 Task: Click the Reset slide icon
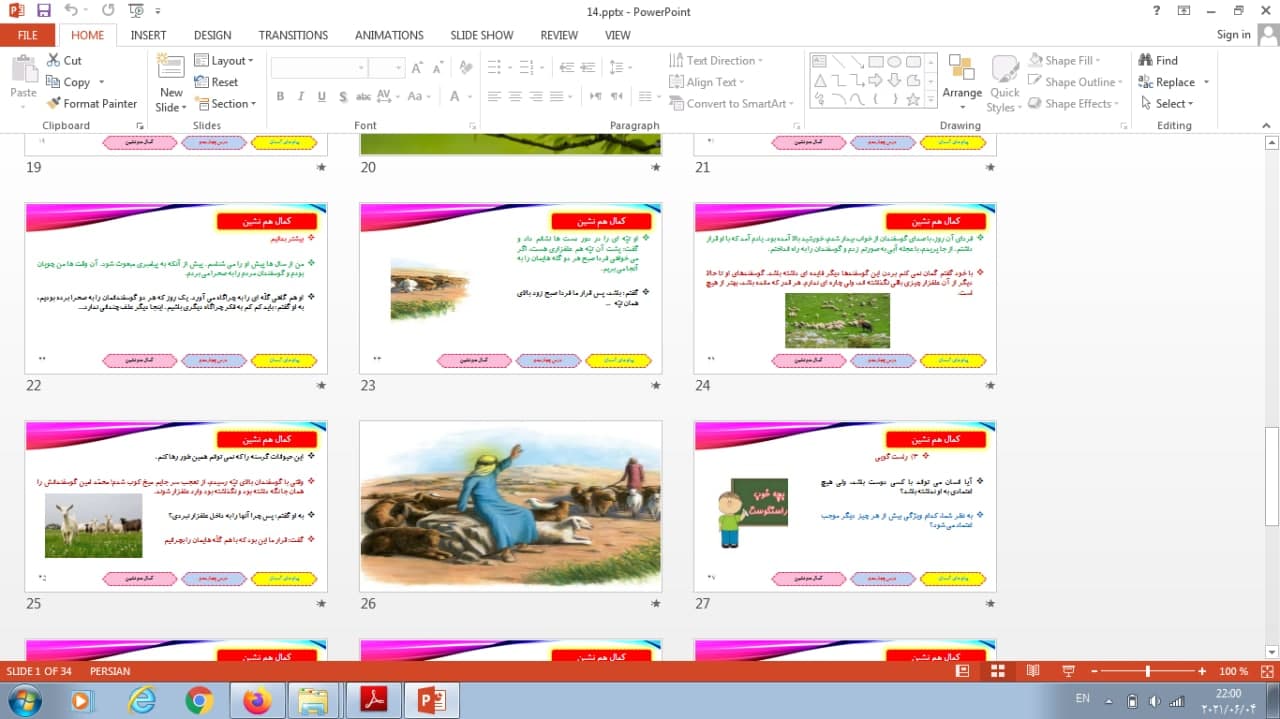point(202,82)
